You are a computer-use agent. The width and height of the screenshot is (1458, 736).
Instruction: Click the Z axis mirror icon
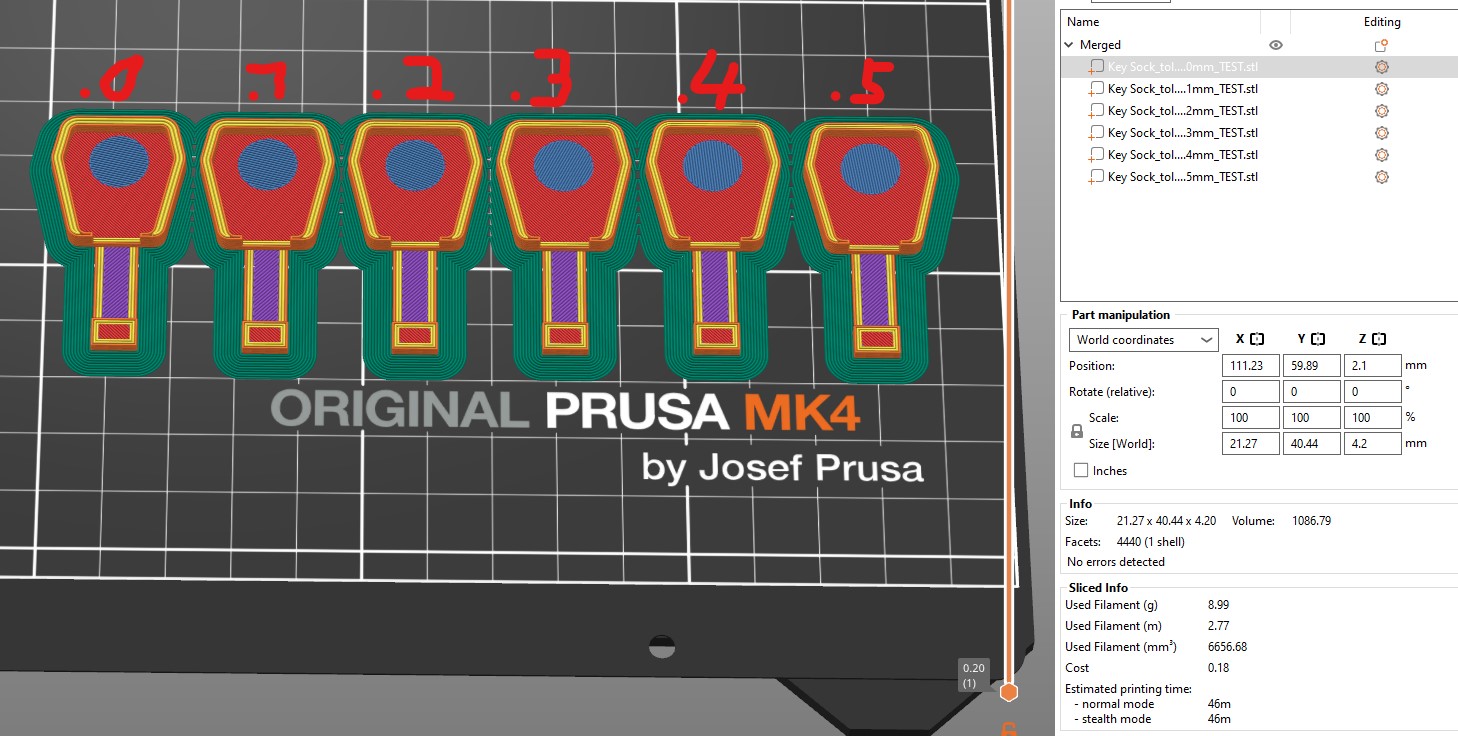[1380, 339]
